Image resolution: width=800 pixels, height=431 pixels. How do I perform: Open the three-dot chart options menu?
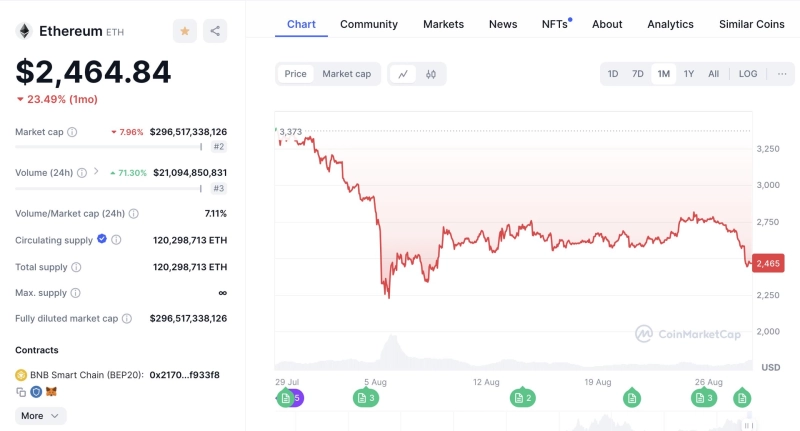[x=782, y=74]
